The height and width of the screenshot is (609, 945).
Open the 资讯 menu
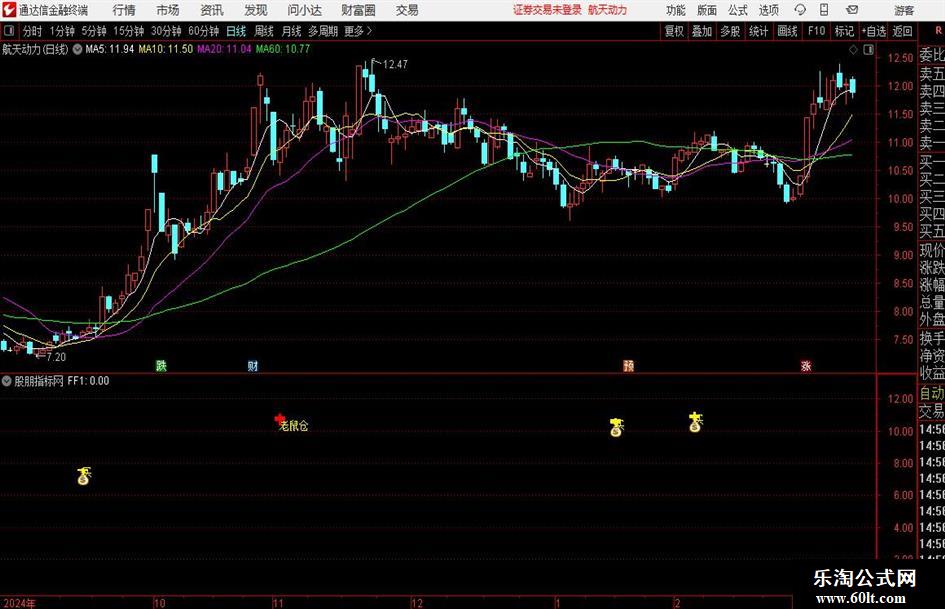pos(212,10)
